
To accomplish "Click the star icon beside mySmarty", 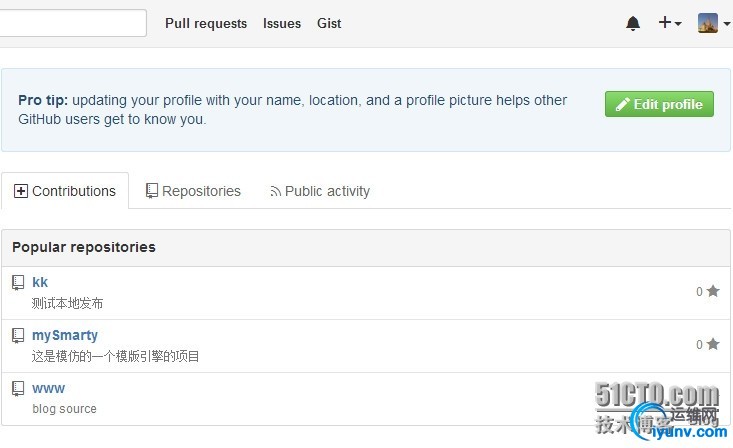I will (x=713, y=345).
